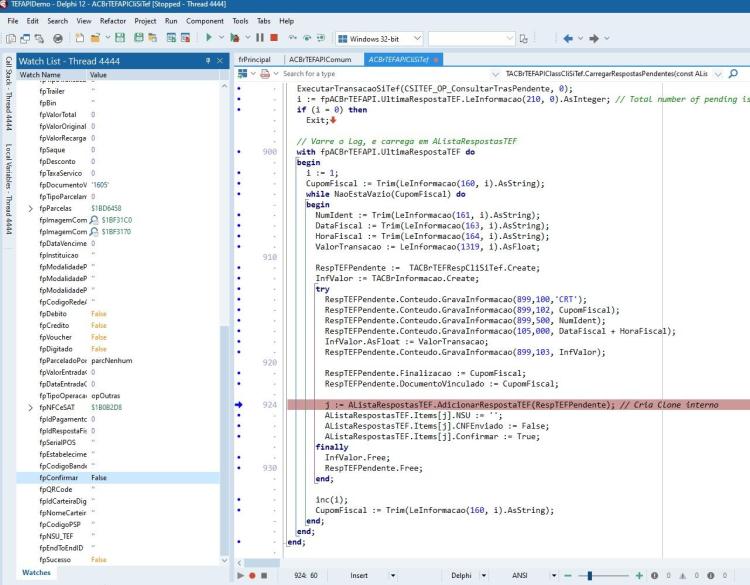Open the Windows 32-bit platform dropdown
This screenshot has height=585, width=750.
417,38
